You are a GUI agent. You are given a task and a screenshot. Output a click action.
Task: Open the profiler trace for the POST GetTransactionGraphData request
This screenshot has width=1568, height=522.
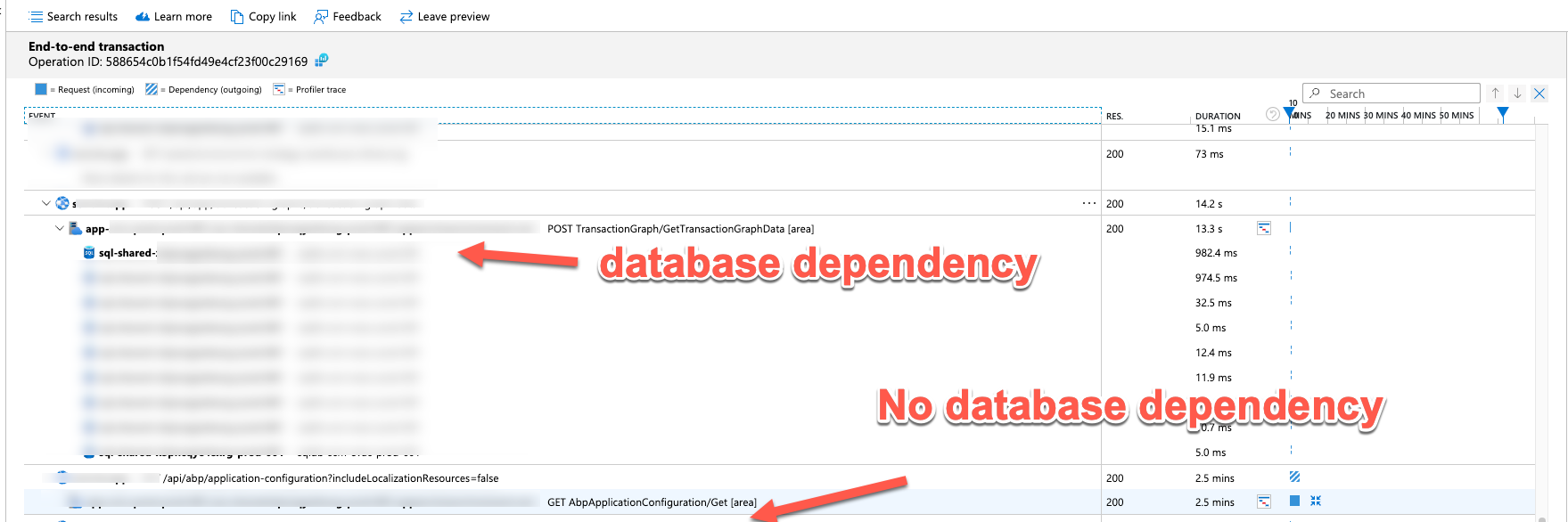click(x=1264, y=229)
